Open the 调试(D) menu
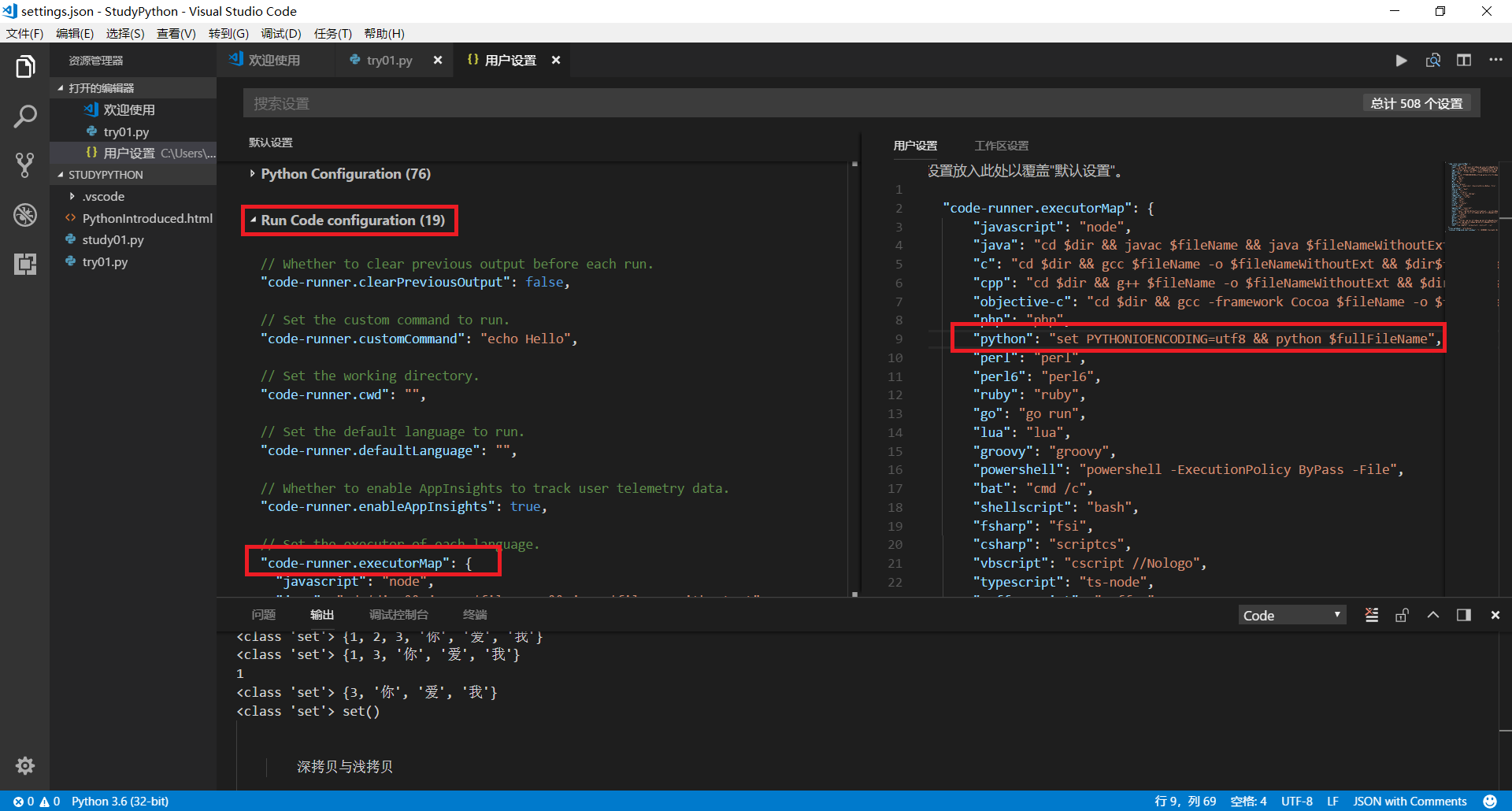This screenshot has width=1512, height=811. [x=281, y=33]
